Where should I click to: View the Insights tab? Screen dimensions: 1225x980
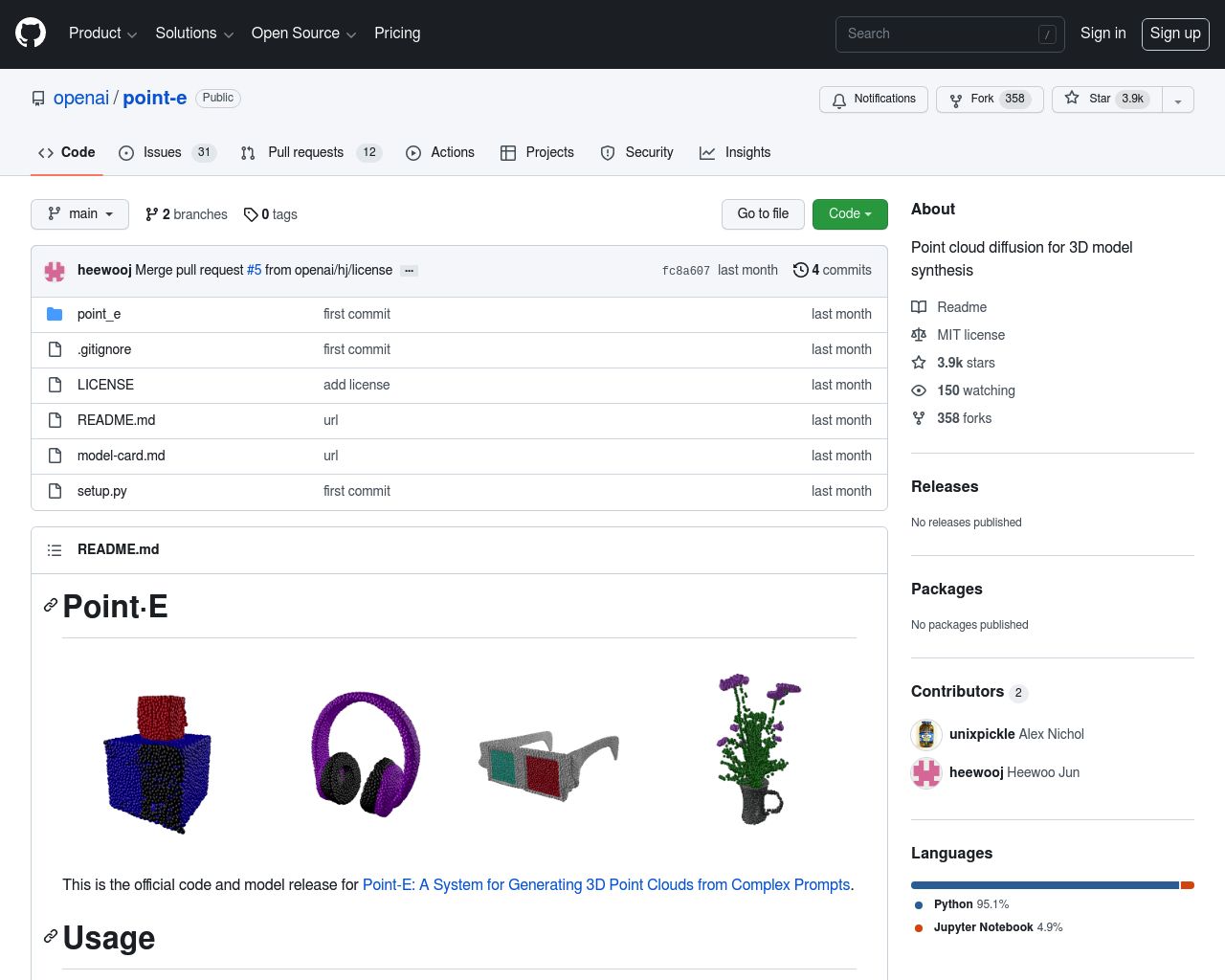[735, 153]
